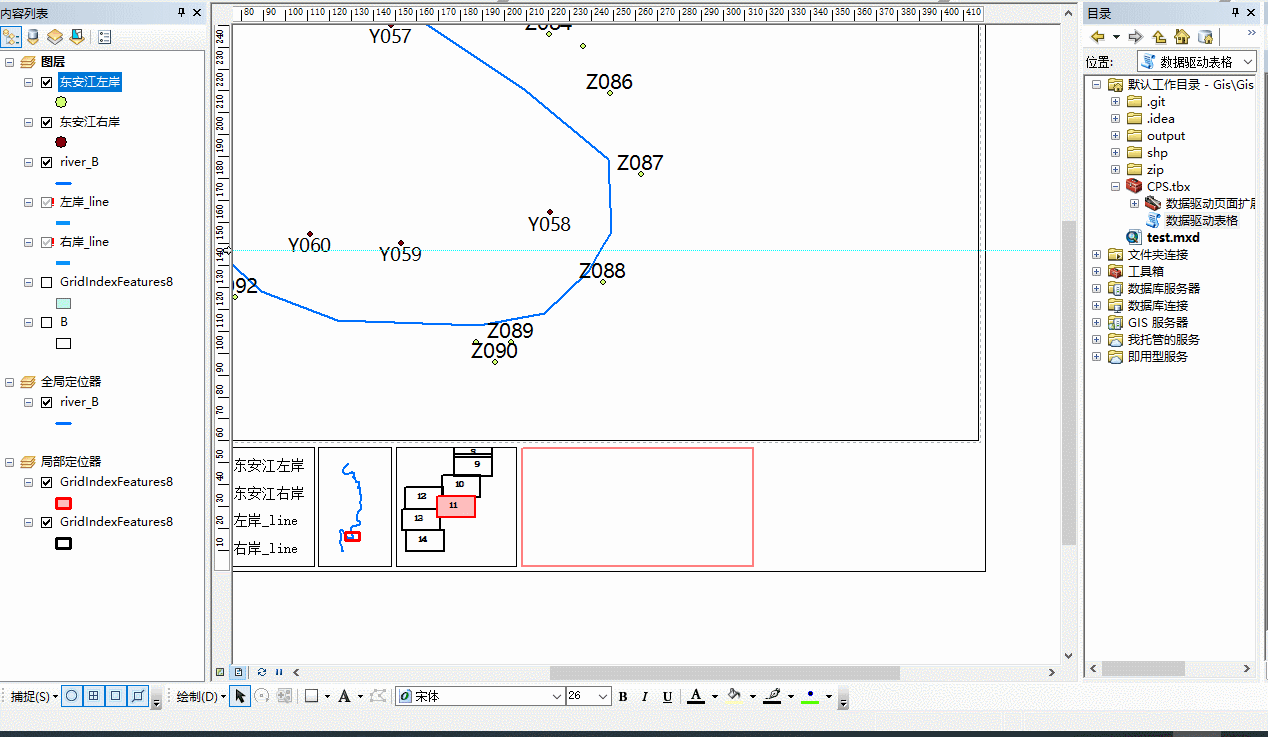Click shp folder in Catalog
This screenshot has height=737, width=1268.
(x=1157, y=153)
